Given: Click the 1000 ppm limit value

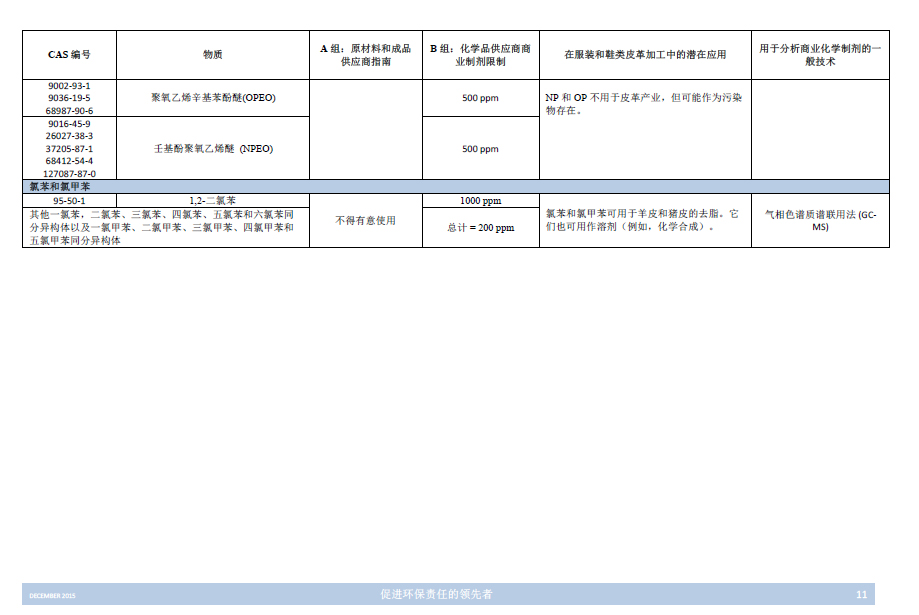Looking at the screenshot, I should tap(480, 200).
